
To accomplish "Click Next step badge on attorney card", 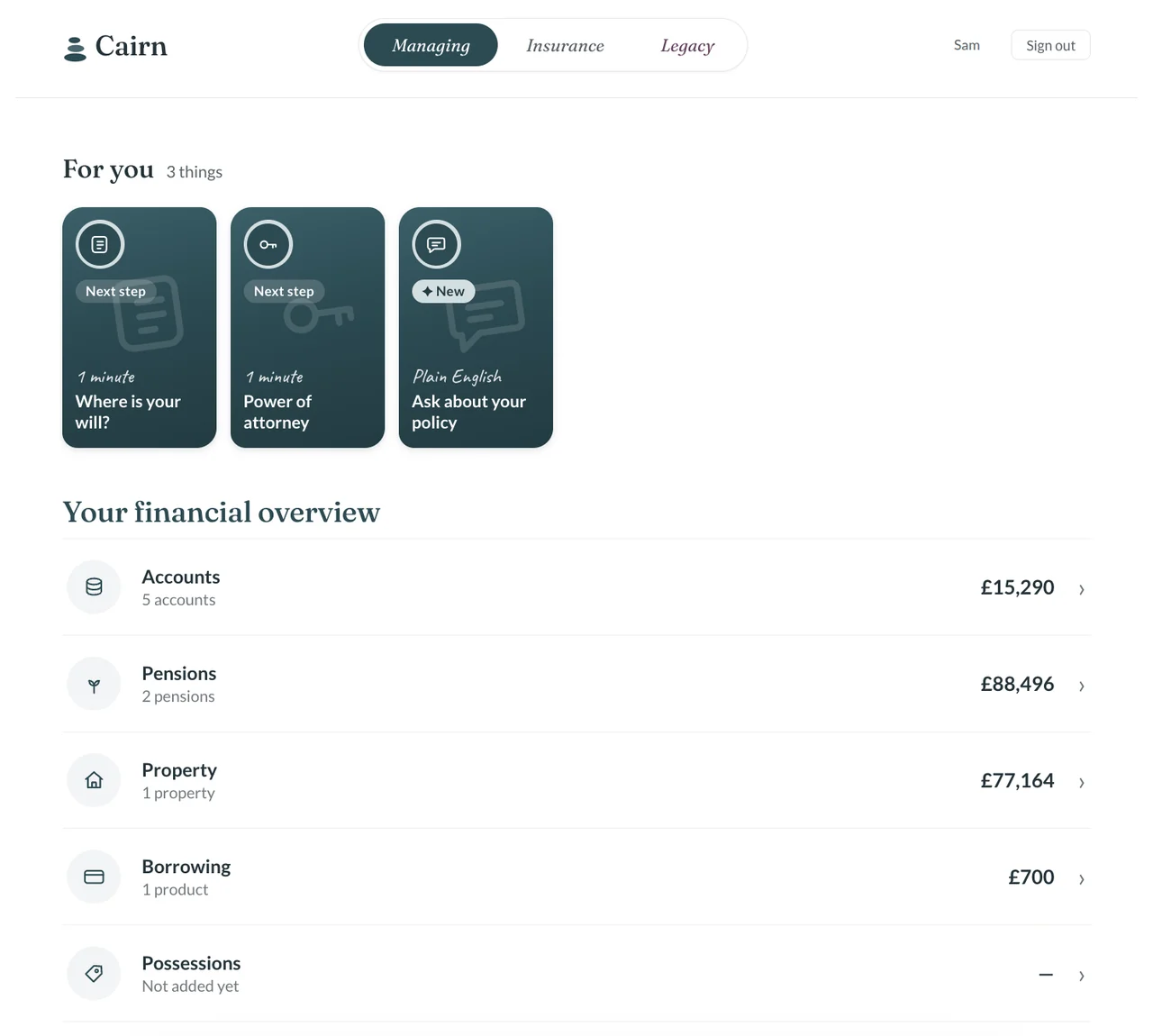I will (284, 291).
